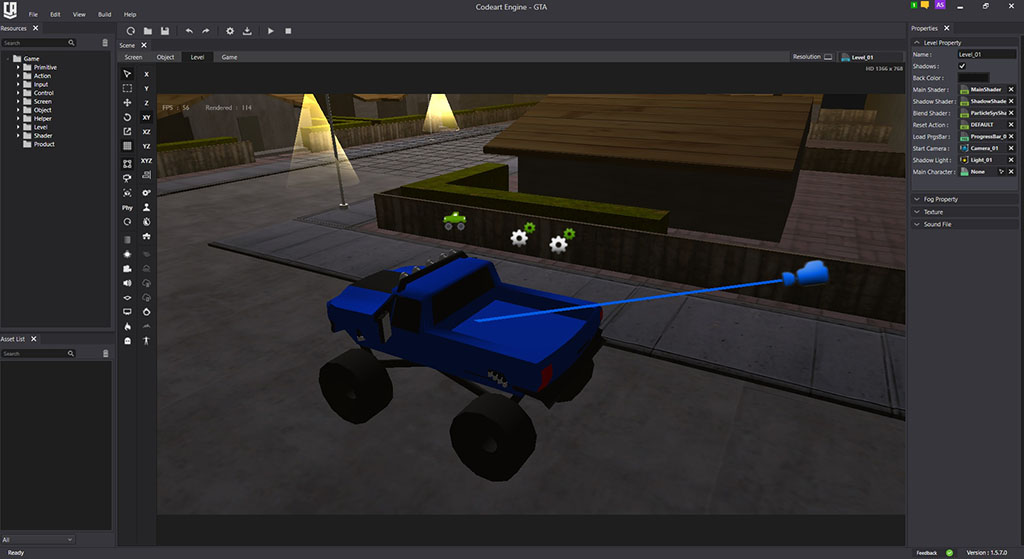The width and height of the screenshot is (1024, 559).
Task: Choose the rotate tool in left toolbar
Action: [x=127, y=118]
